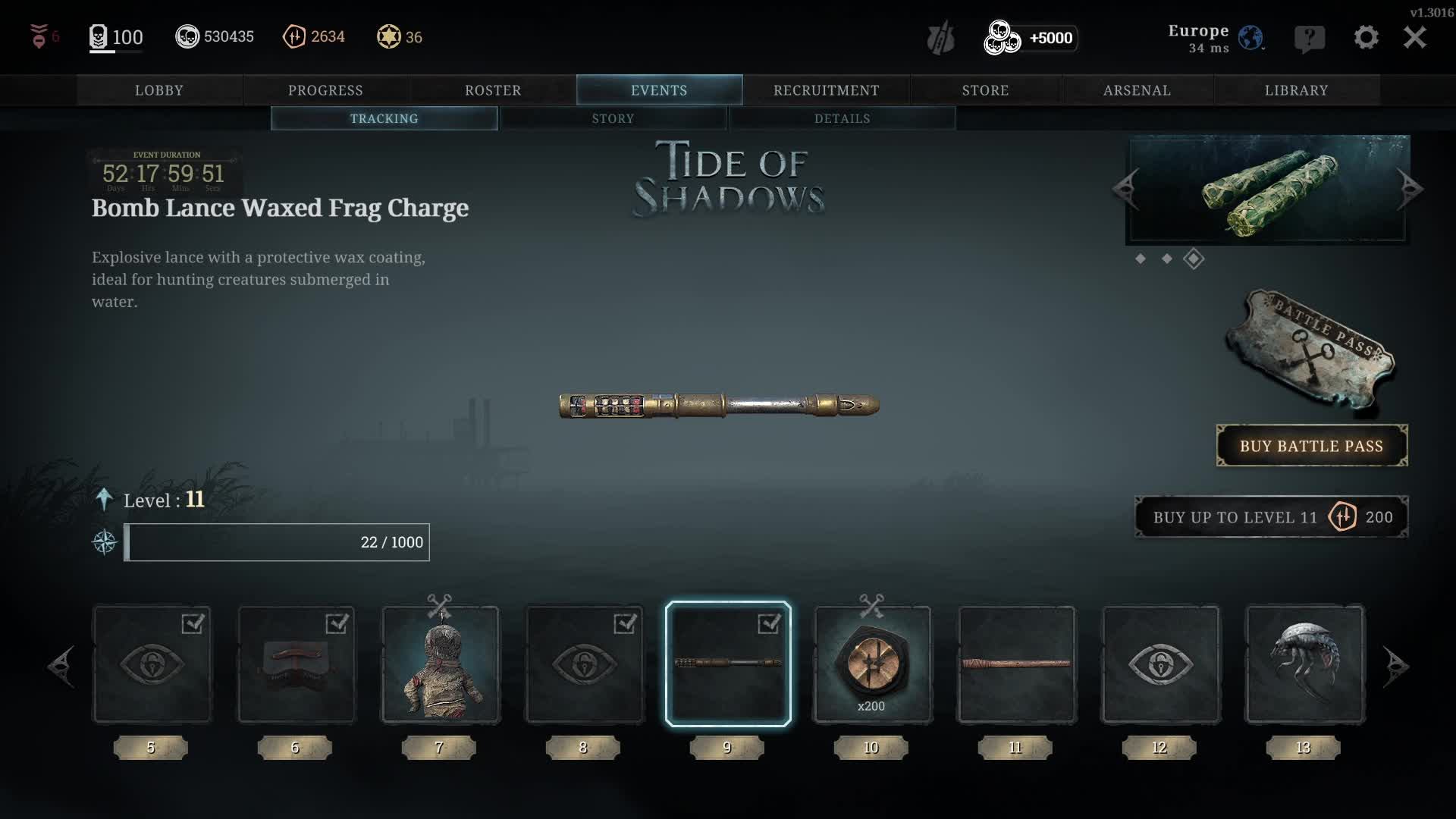Click the crossed-out weapons icon in top bar
The image size is (1456, 819).
click(x=940, y=38)
